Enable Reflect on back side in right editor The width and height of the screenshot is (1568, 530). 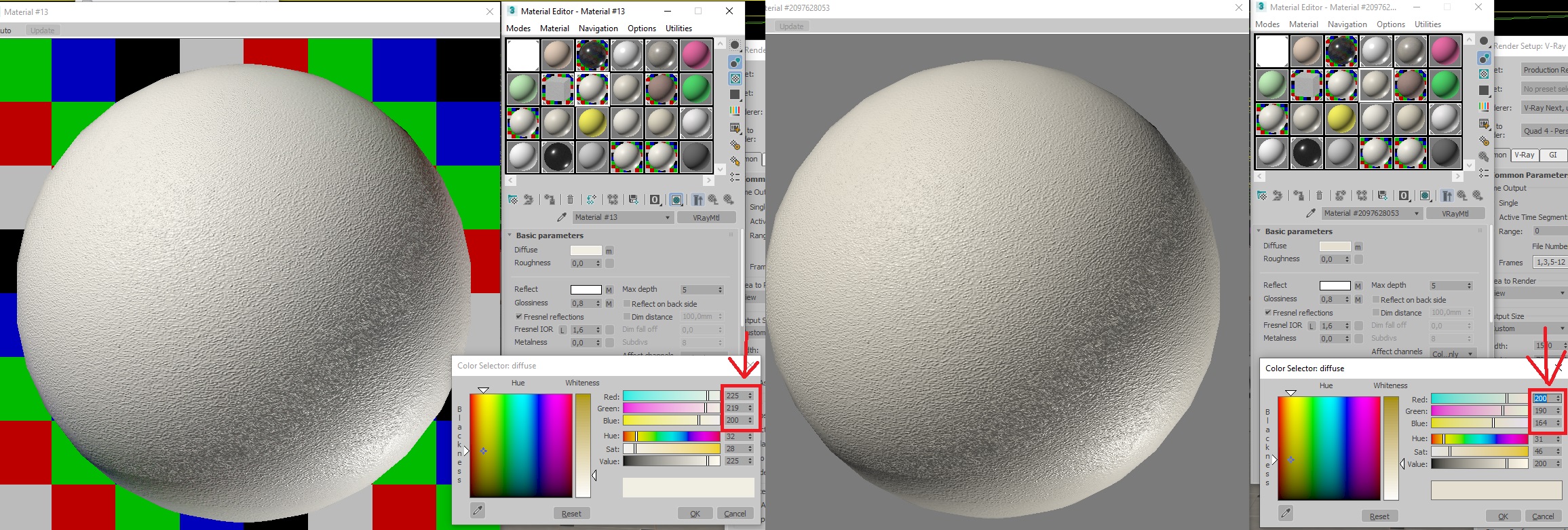tap(1376, 300)
